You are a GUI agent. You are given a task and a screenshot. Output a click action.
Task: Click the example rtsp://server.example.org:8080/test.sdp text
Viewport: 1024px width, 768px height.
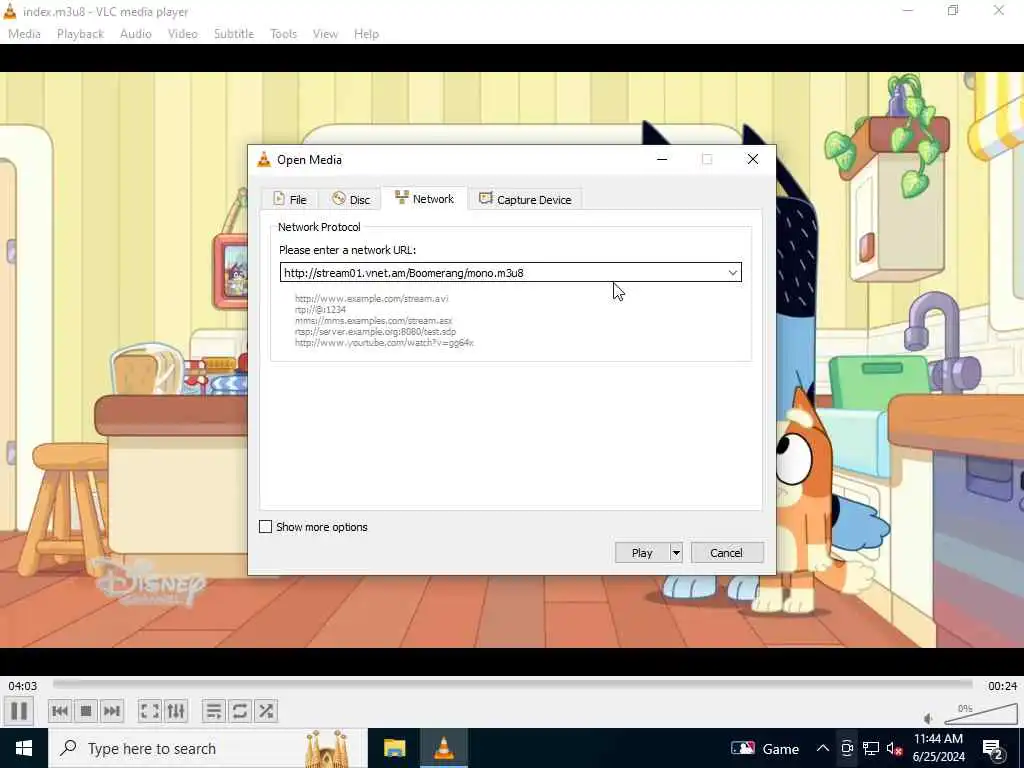(376, 332)
